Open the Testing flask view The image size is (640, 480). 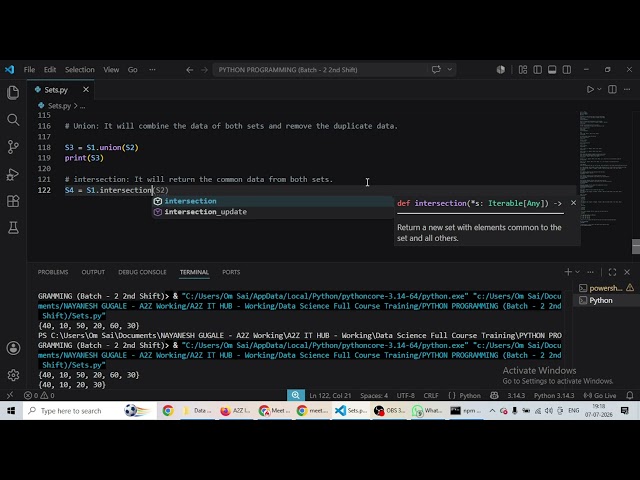[13, 228]
